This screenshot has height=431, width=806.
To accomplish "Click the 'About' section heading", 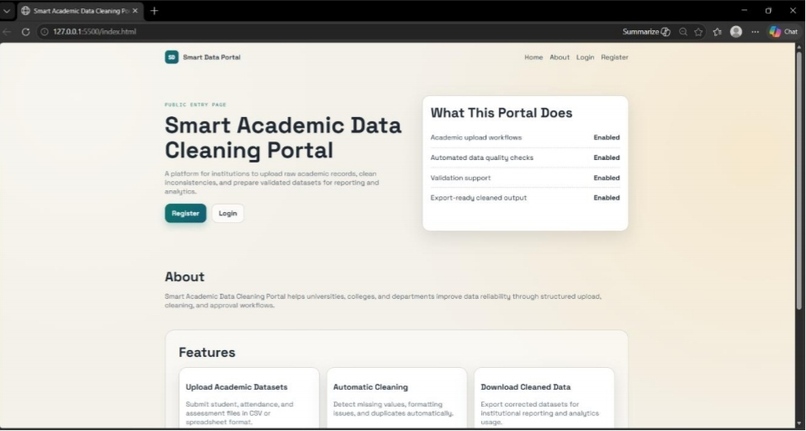I will [x=185, y=277].
